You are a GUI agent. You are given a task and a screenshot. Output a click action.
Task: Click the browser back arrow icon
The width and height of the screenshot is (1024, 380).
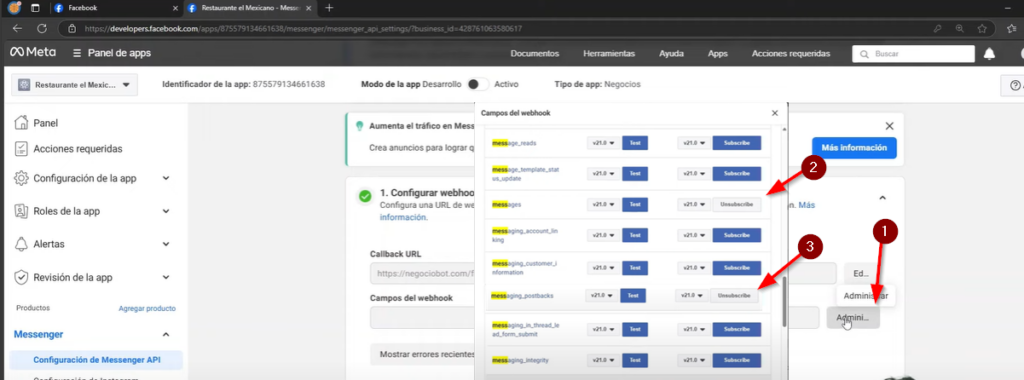click(x=17, y=29)
